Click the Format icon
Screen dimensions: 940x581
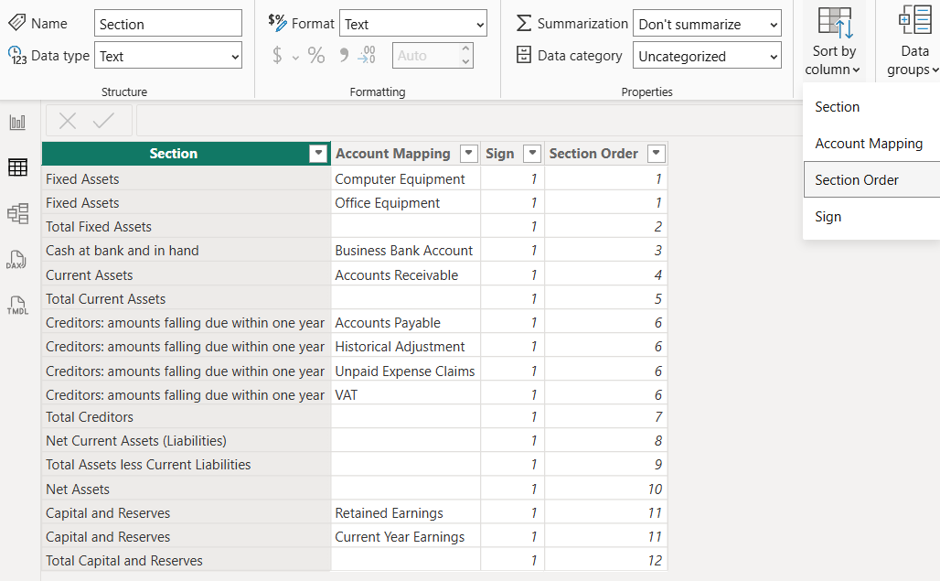click(277, 22)
